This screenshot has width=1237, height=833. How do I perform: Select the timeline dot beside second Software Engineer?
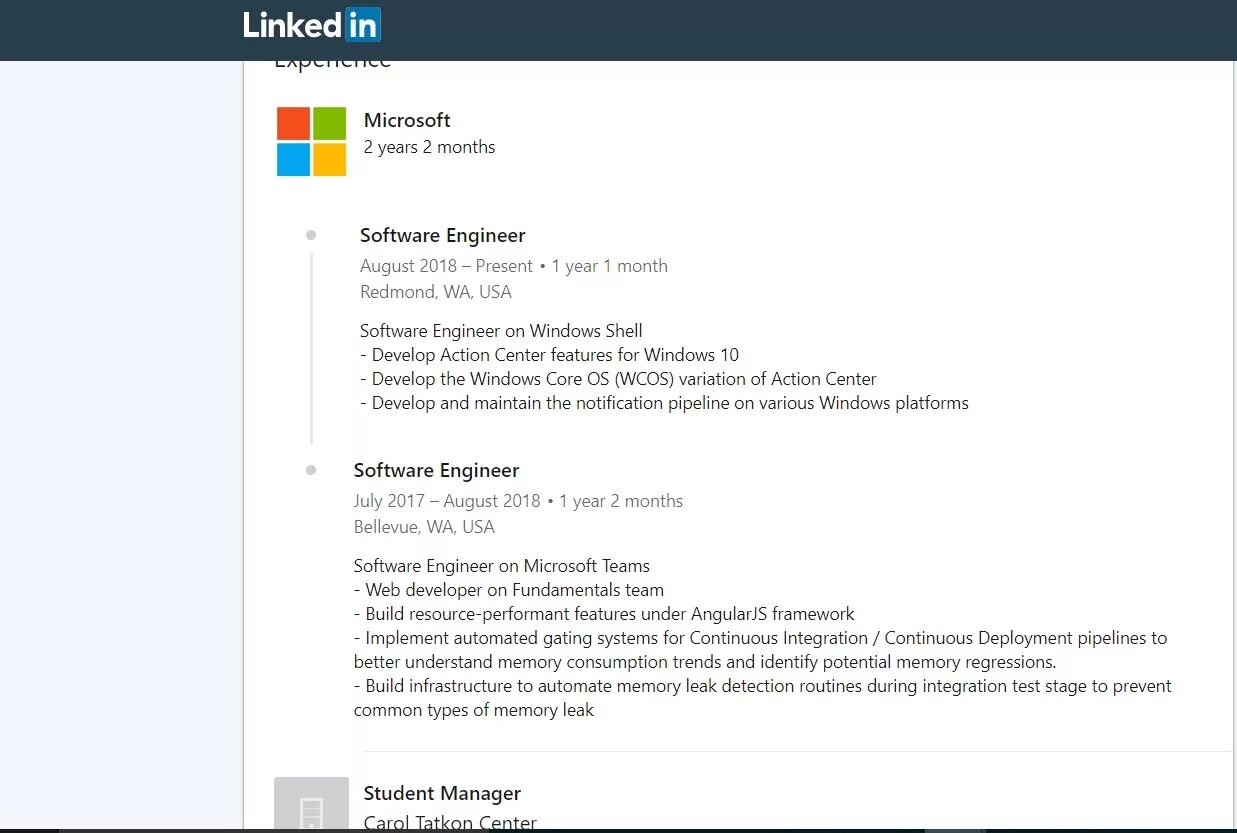[x=311, y=470]
